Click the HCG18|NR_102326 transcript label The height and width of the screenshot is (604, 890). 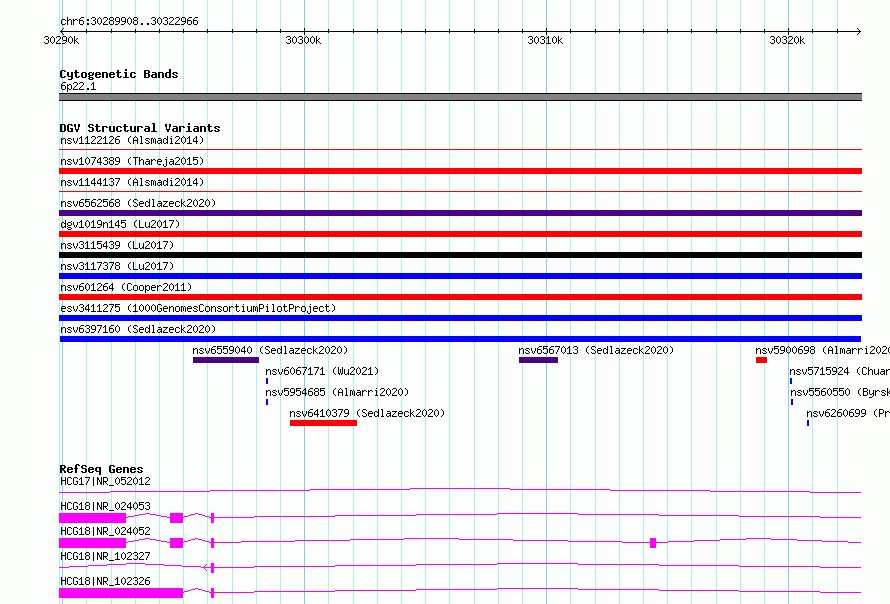point(105,581)
